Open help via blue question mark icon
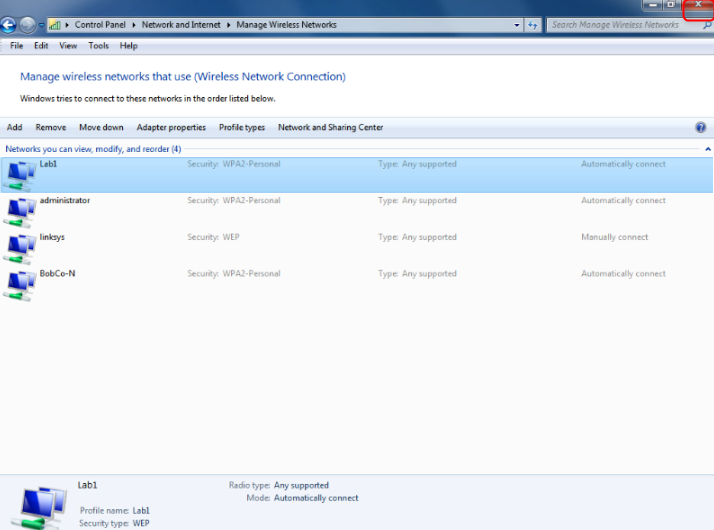 (700, 127)
